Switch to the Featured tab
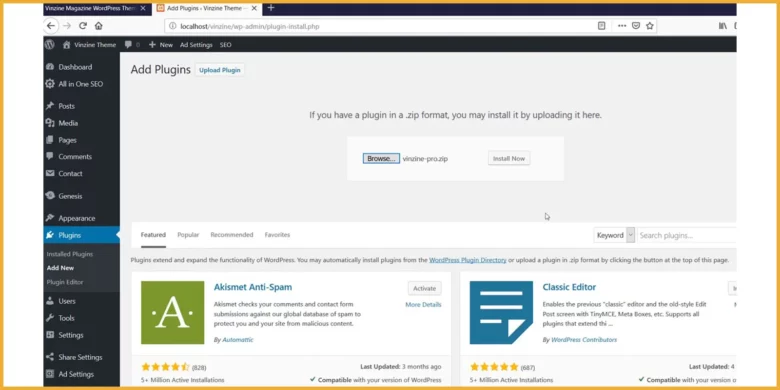The image size is (780, 390). (153, 235)
